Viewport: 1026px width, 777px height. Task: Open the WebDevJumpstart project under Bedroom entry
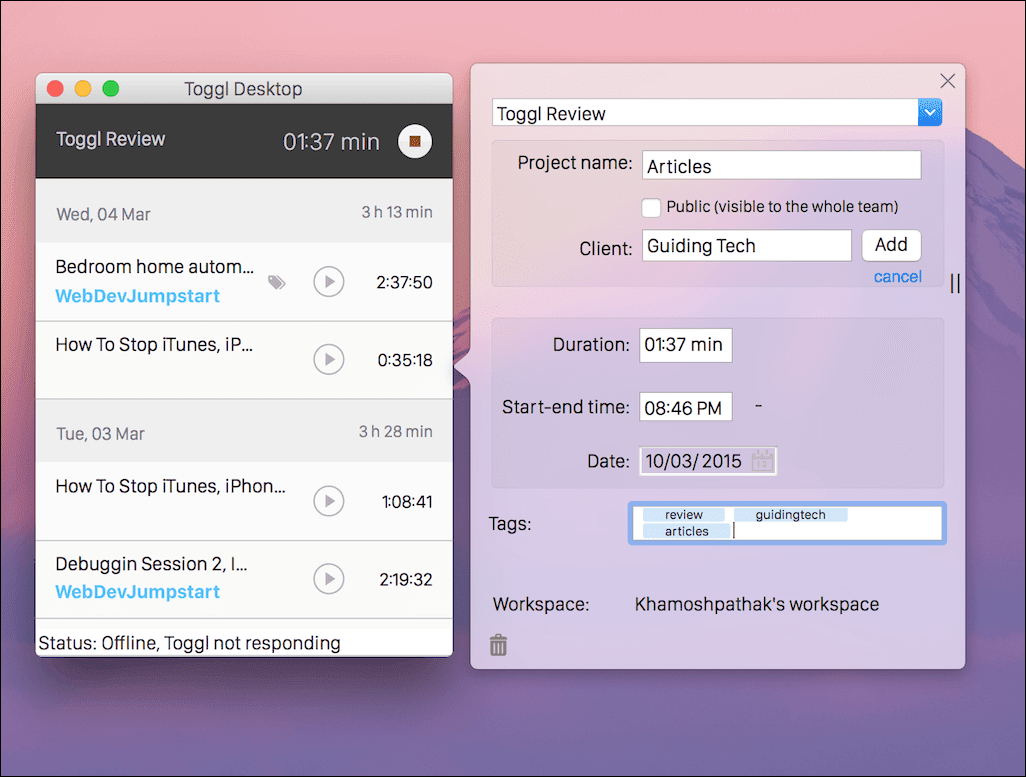pyautogui.click(x=137, y=296)
